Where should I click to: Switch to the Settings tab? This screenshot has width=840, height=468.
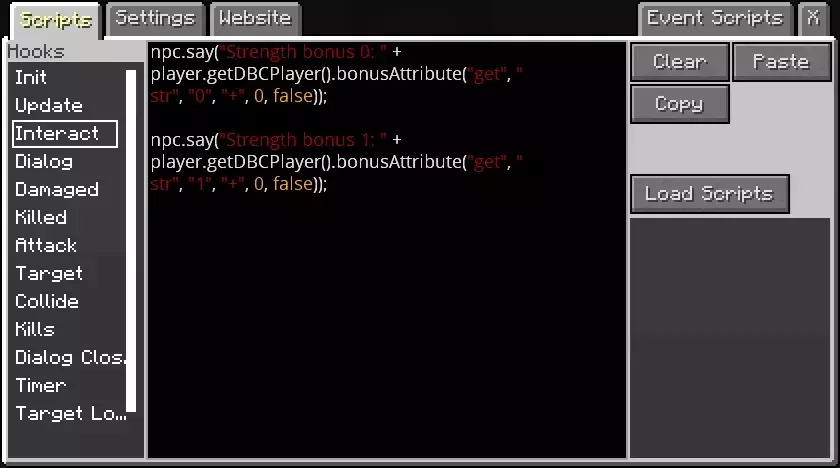point(155,19)
